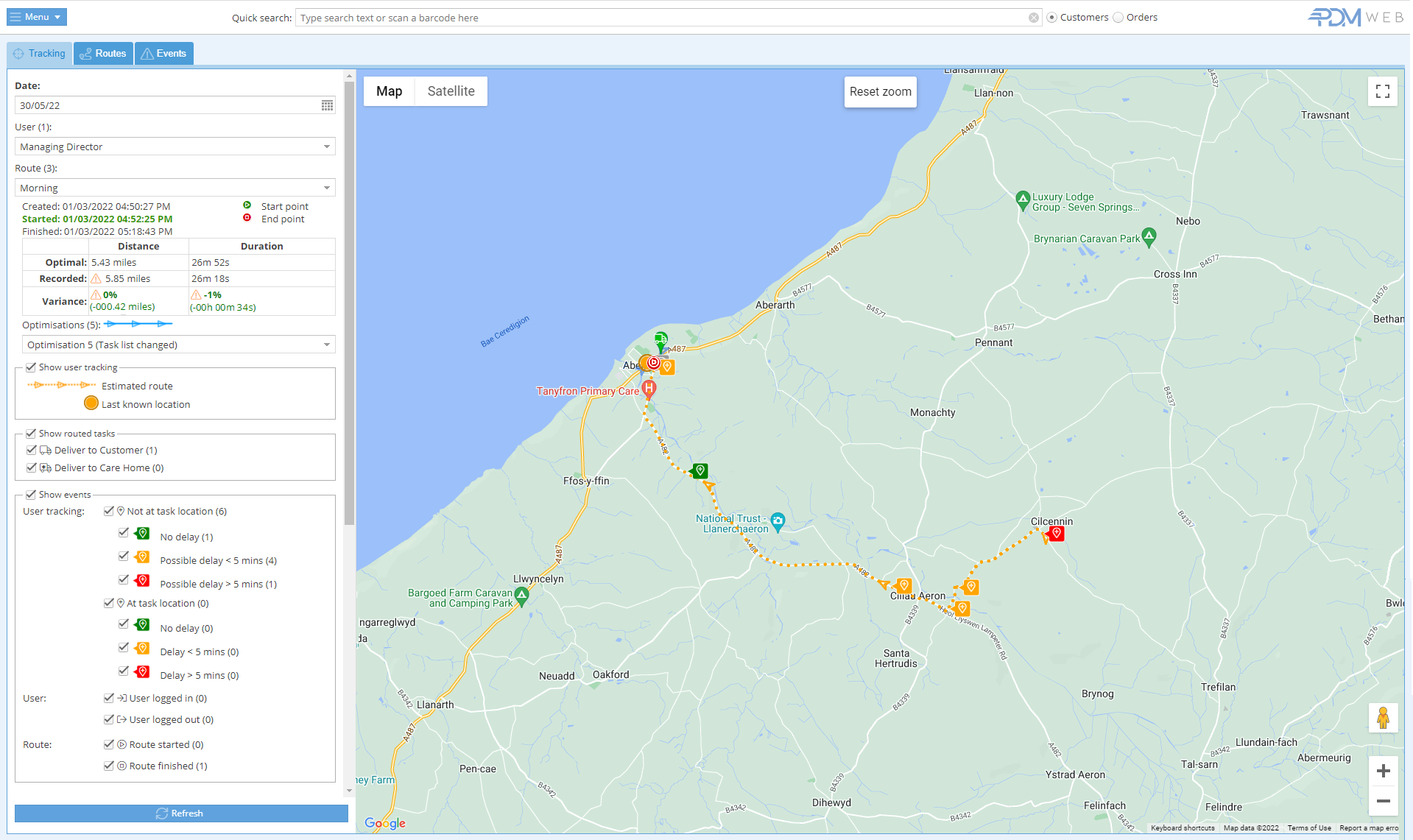Expand the Morning route dropdown
Viewport: 1413px width, 840px height.
[175, 188]
